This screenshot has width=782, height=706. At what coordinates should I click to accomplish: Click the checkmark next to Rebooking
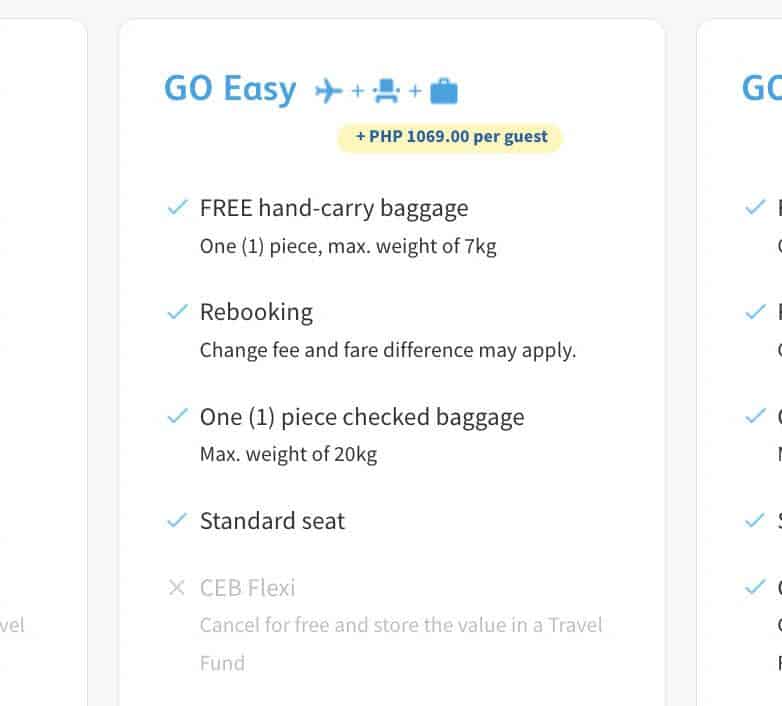click(x=177, y=312)
